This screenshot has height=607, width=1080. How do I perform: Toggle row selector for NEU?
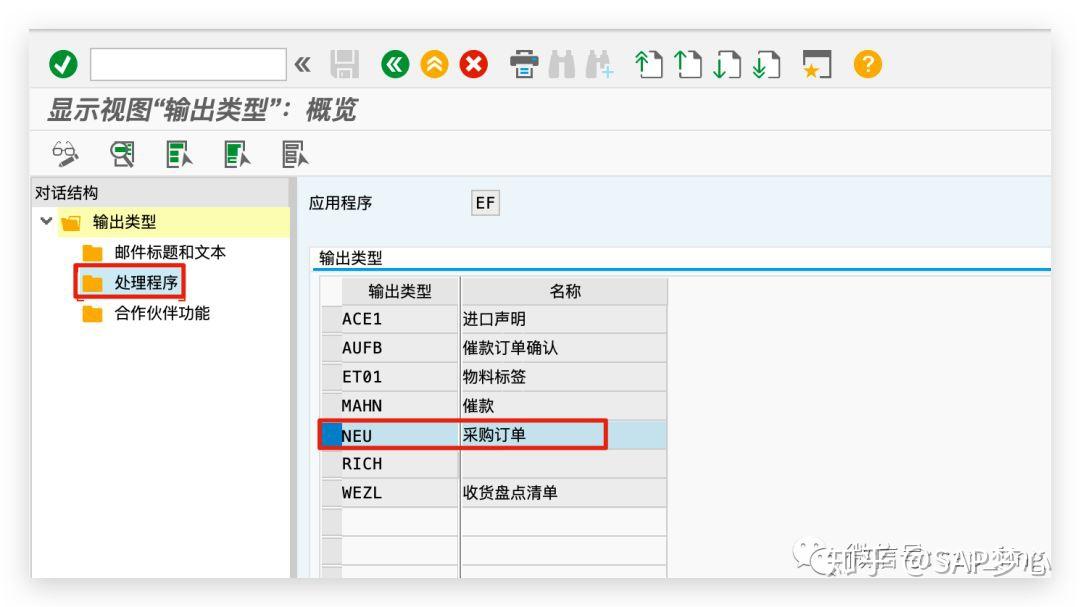(331, 435)
